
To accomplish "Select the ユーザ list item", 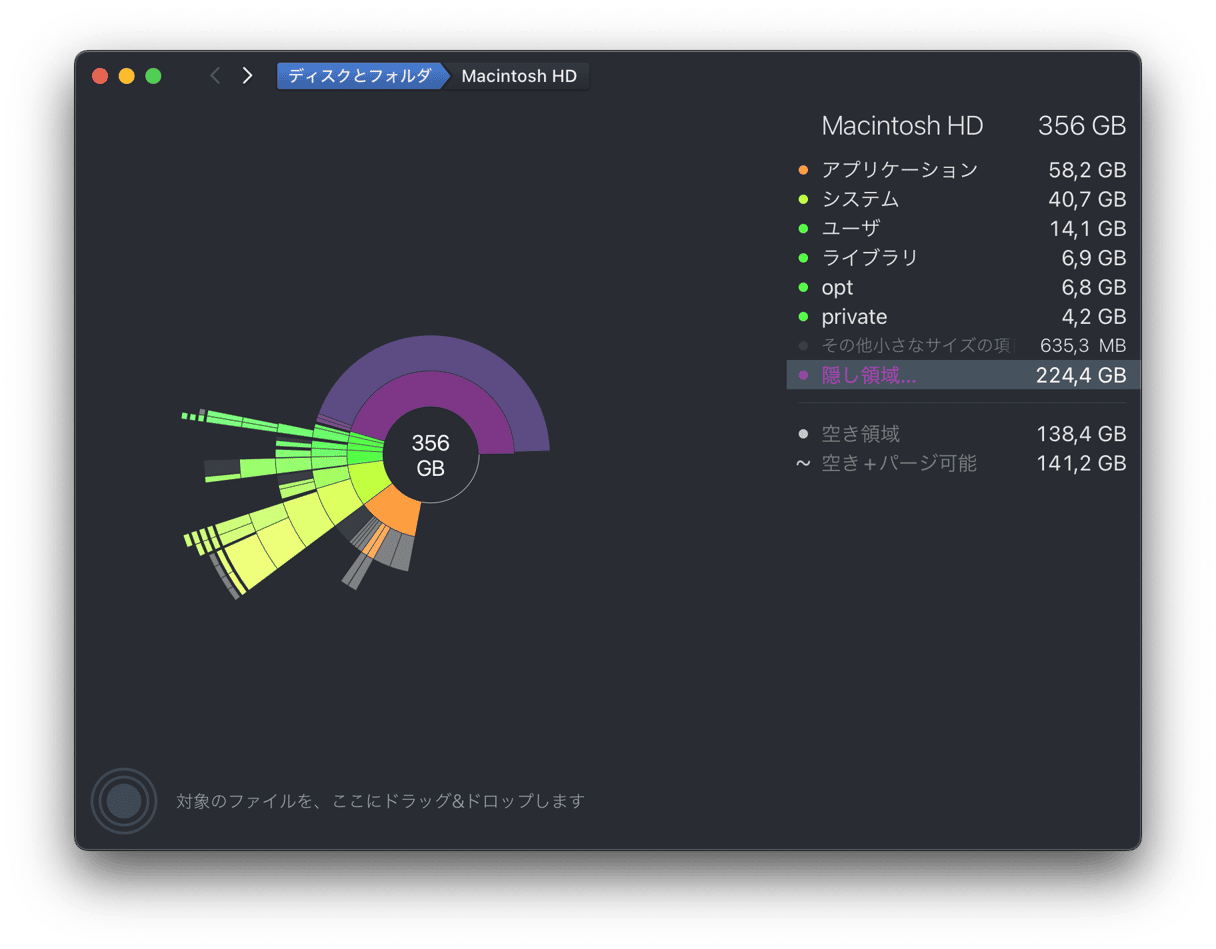I will click(850, 229).
